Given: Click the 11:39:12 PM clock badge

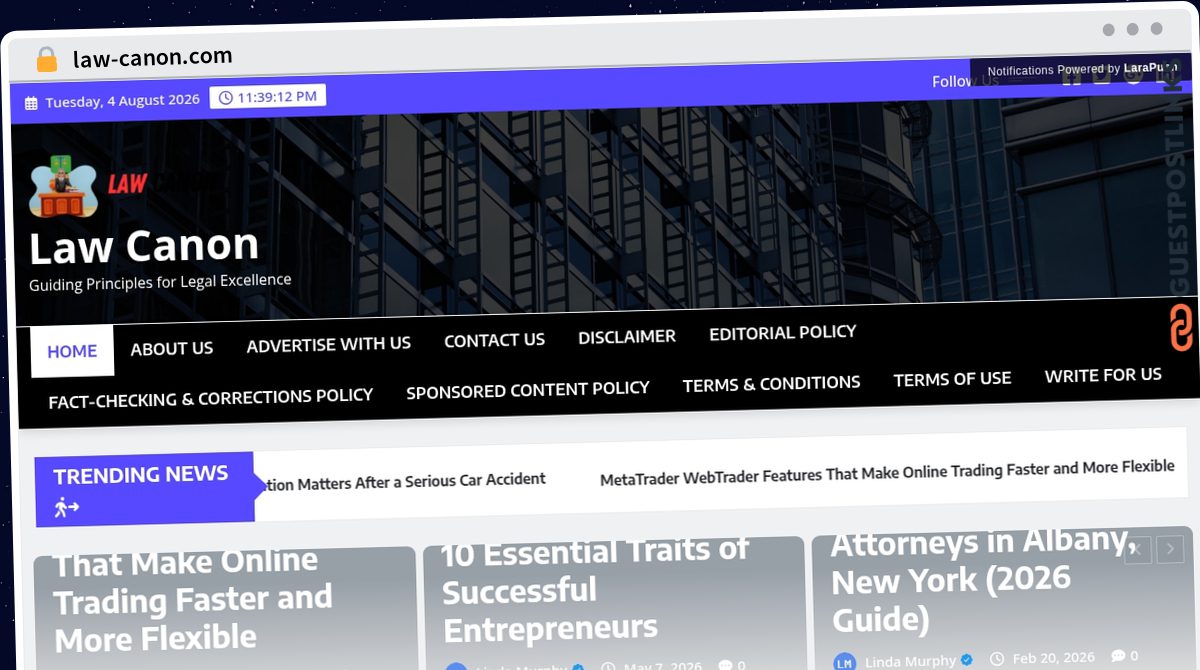Looking at the screenshot, I should click(x=267, y=96).
